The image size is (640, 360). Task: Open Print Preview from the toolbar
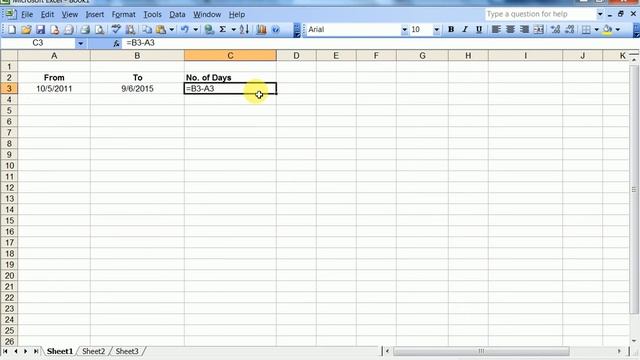(99, 29)
